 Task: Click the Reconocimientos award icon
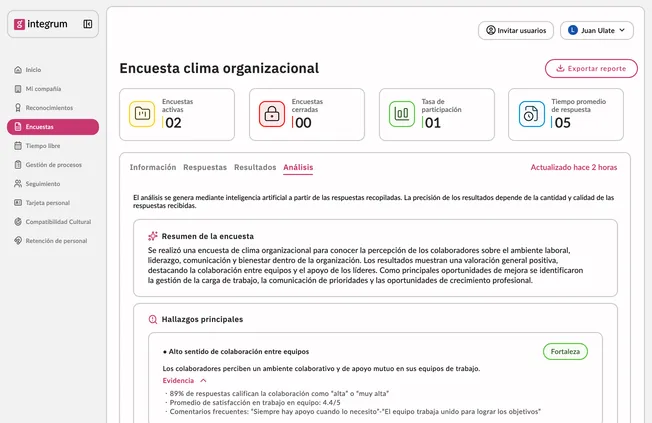tap(18, 108)
